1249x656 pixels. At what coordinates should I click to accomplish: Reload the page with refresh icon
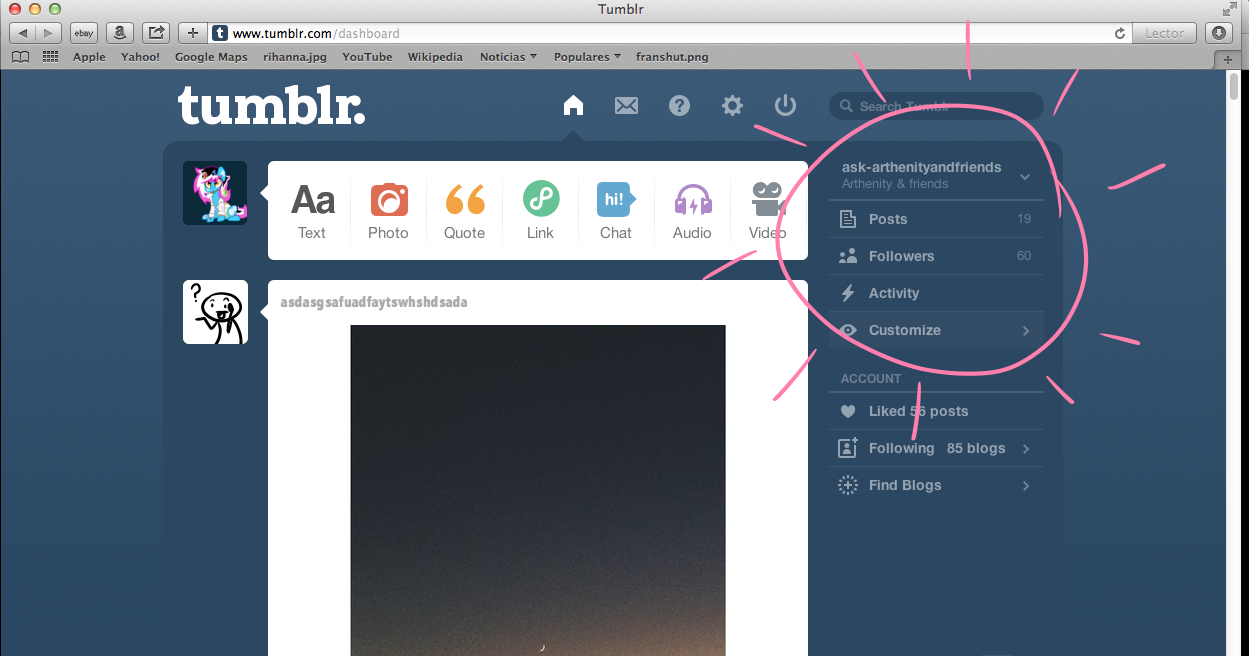[1120, 33]
